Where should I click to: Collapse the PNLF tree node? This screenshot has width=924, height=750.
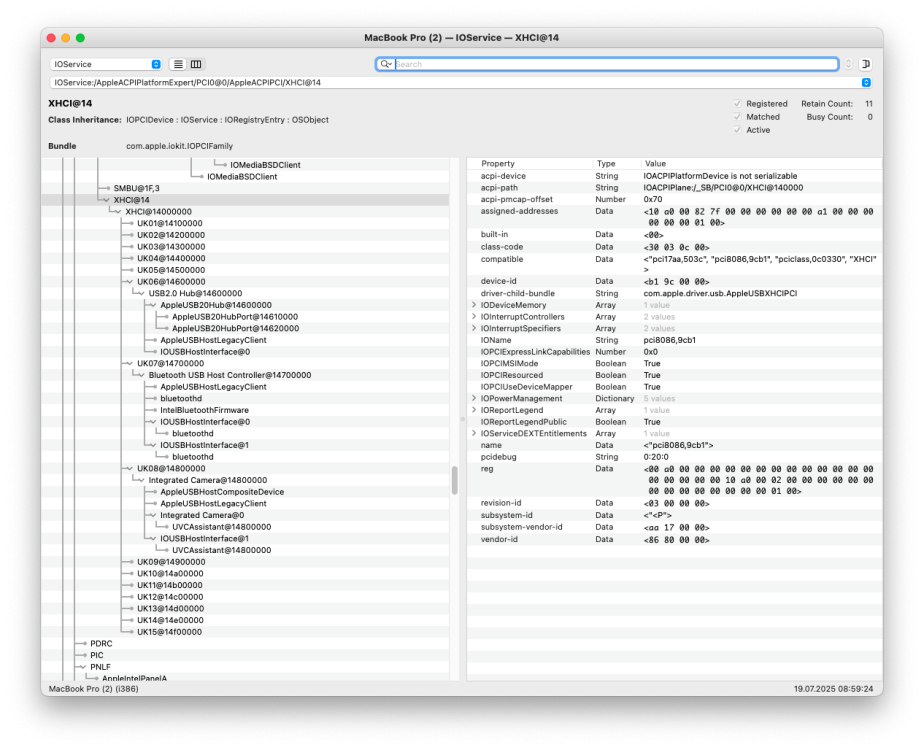click(x=82, y=667)
